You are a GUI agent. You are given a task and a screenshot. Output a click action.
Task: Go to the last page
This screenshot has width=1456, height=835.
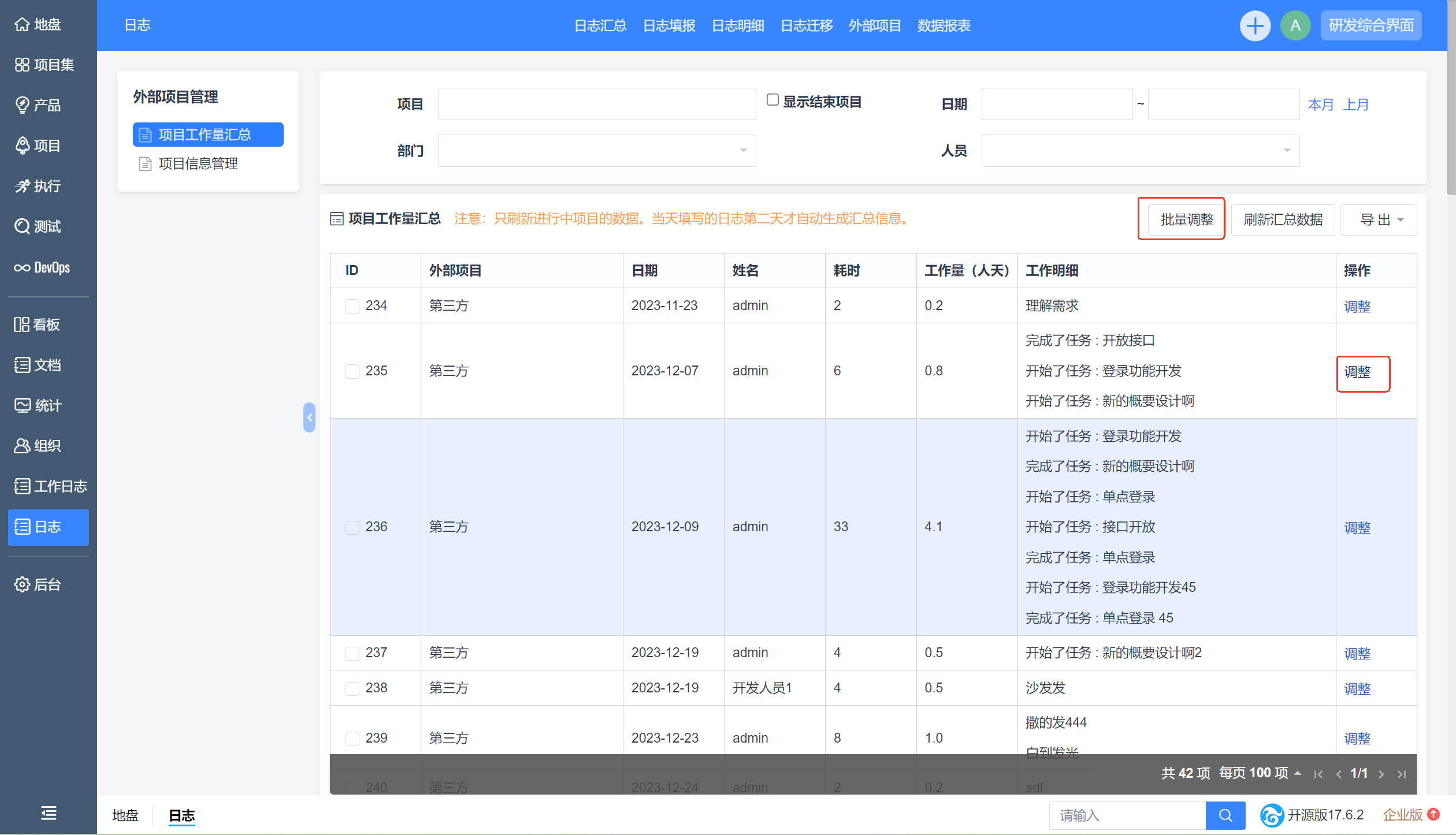[x=1401, y=774]
